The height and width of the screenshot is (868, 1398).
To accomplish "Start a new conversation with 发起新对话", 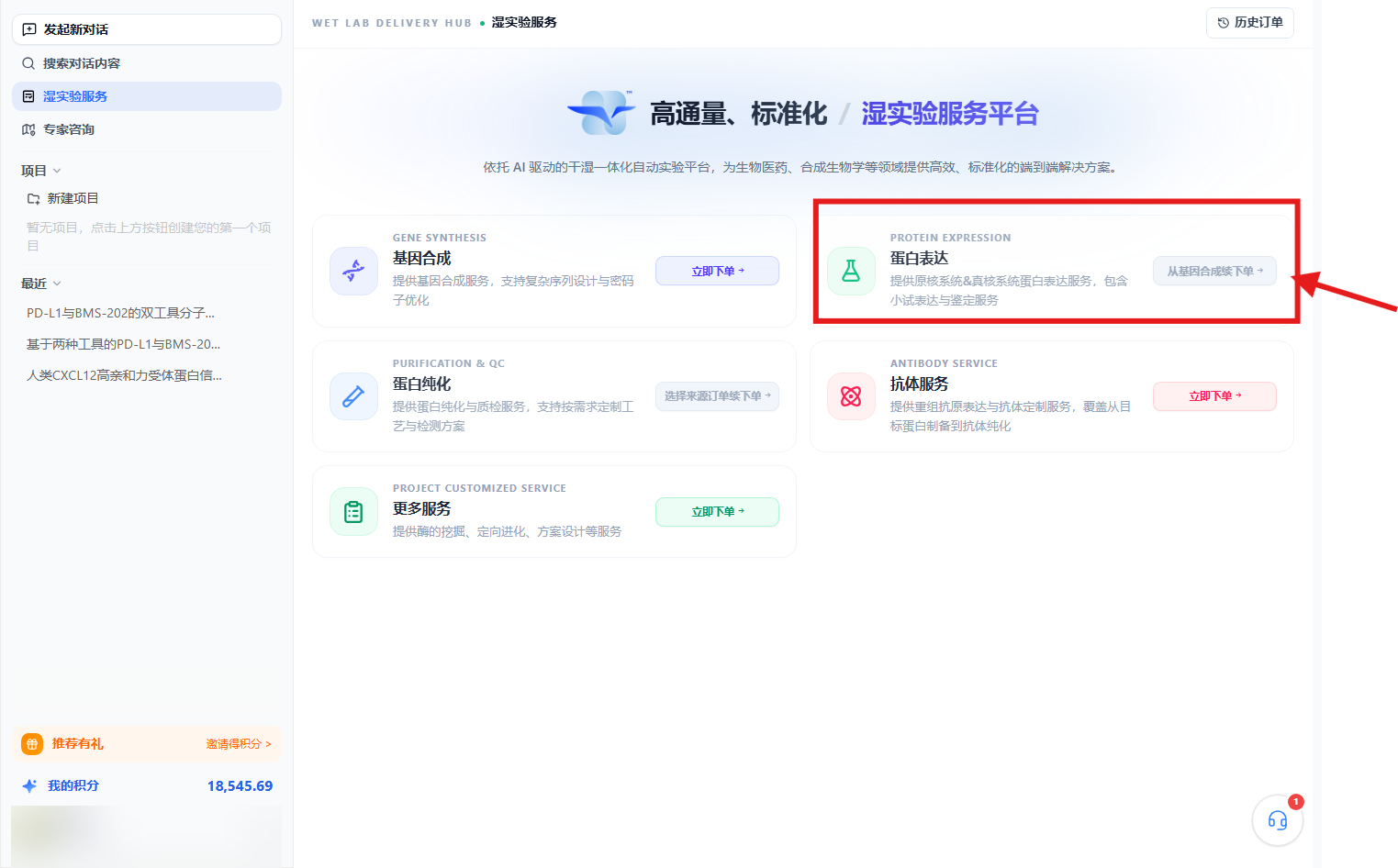I will pyautogui.click(x=147, y=29).
